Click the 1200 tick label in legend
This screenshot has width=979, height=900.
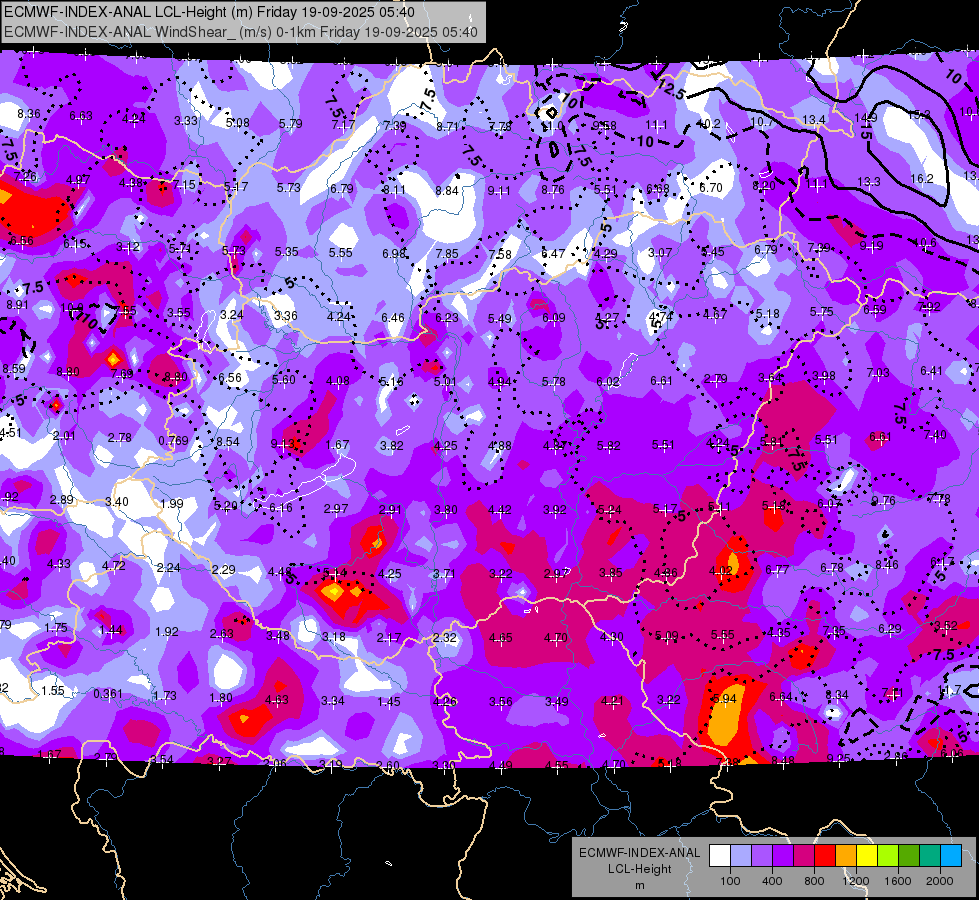[855, 881]
